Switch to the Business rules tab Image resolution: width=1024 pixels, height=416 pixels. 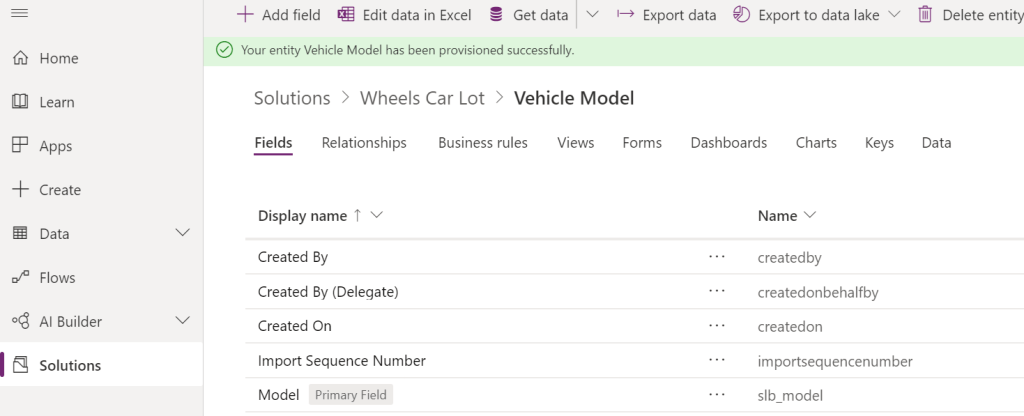[483, 143]
